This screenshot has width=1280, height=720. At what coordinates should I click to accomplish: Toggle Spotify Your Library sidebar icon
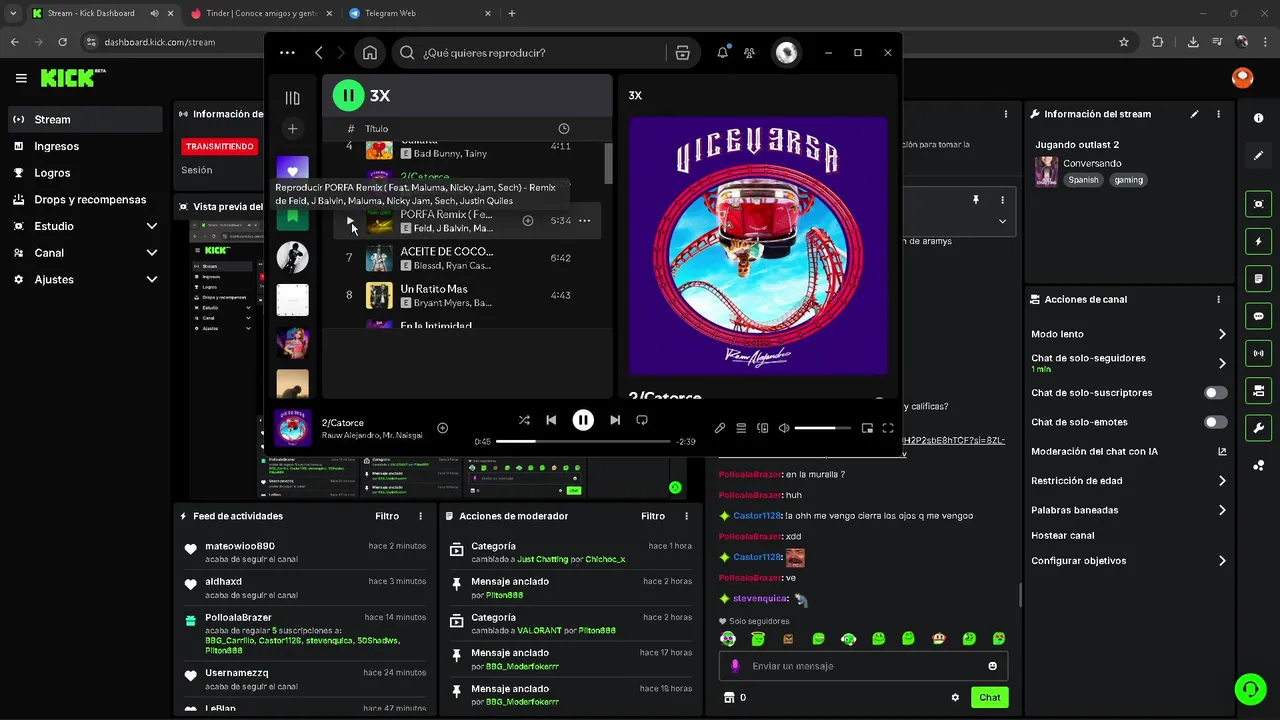point(292,98)
